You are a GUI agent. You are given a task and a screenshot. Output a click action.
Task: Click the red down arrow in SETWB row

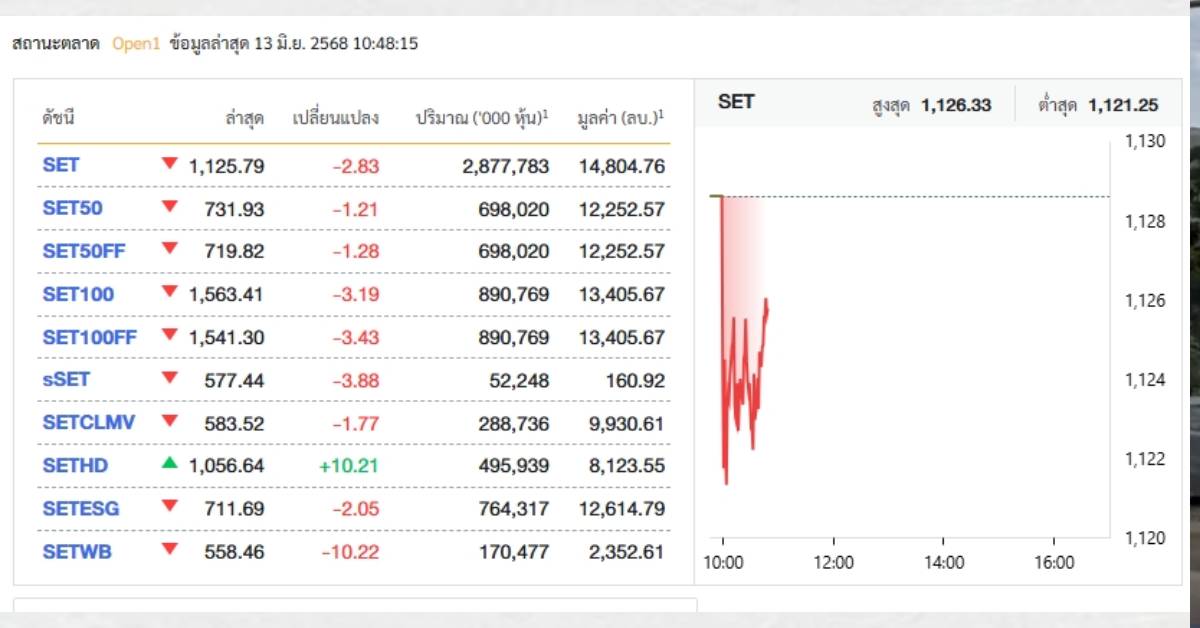click(x=169, y=549)
